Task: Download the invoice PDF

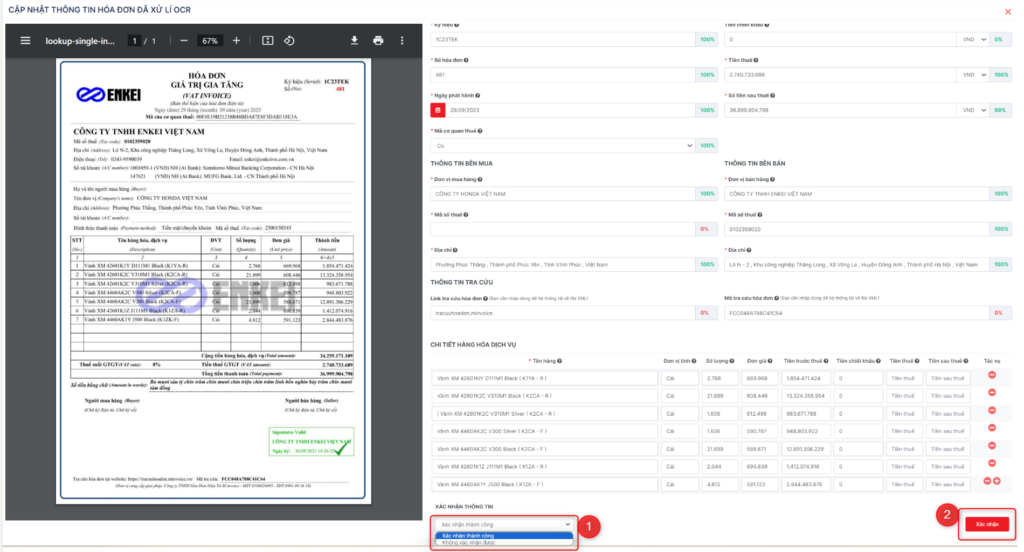Action: point(354,41)
